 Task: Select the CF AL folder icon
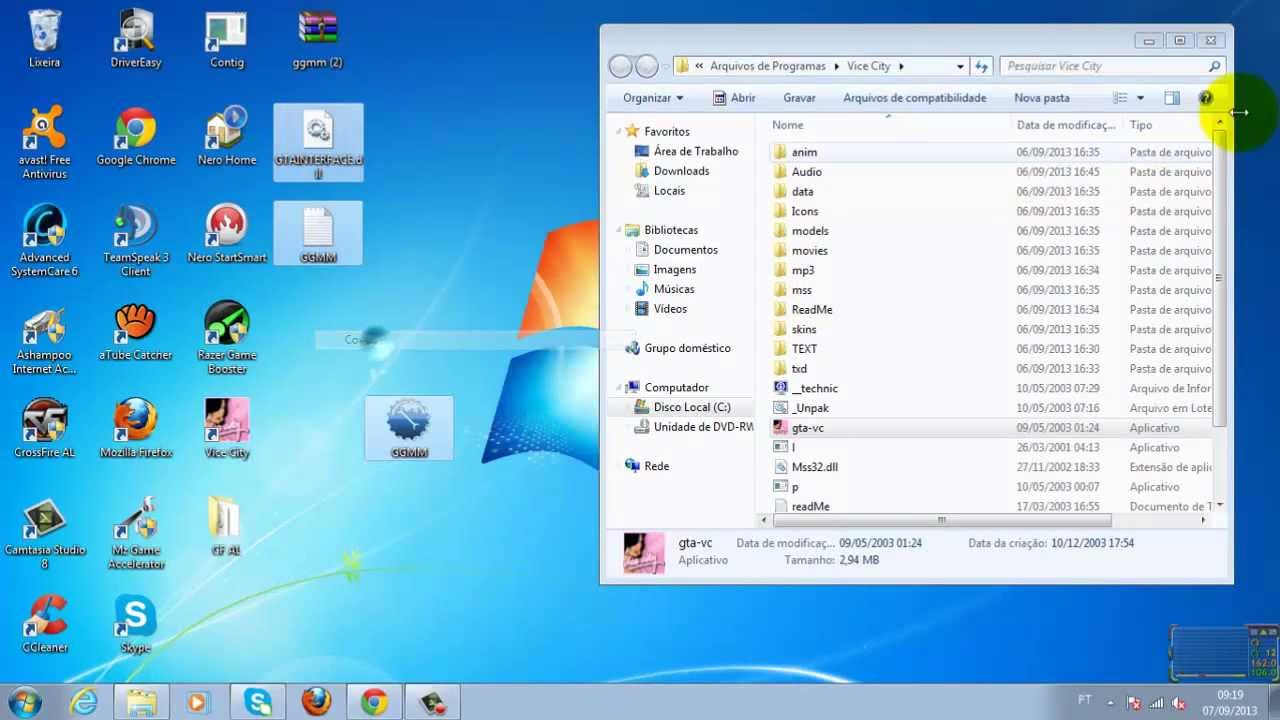pos(225,526)
